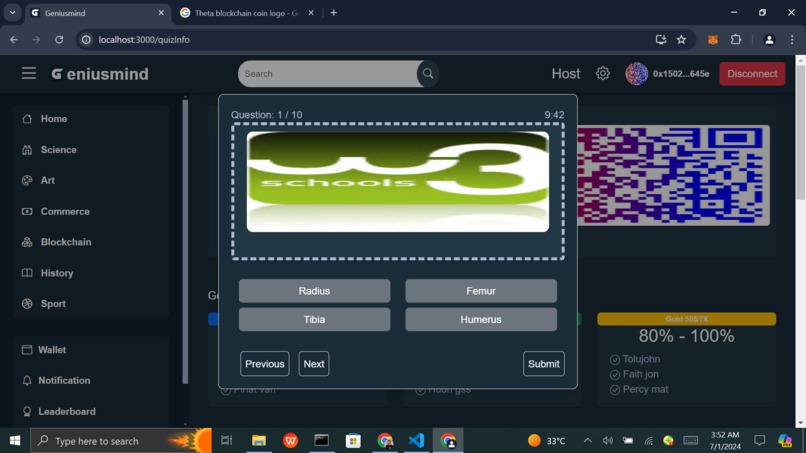This screenshot has width=806, height=453.
Task: Open the MetaMask fox extension icon
Action: [712, 40]
